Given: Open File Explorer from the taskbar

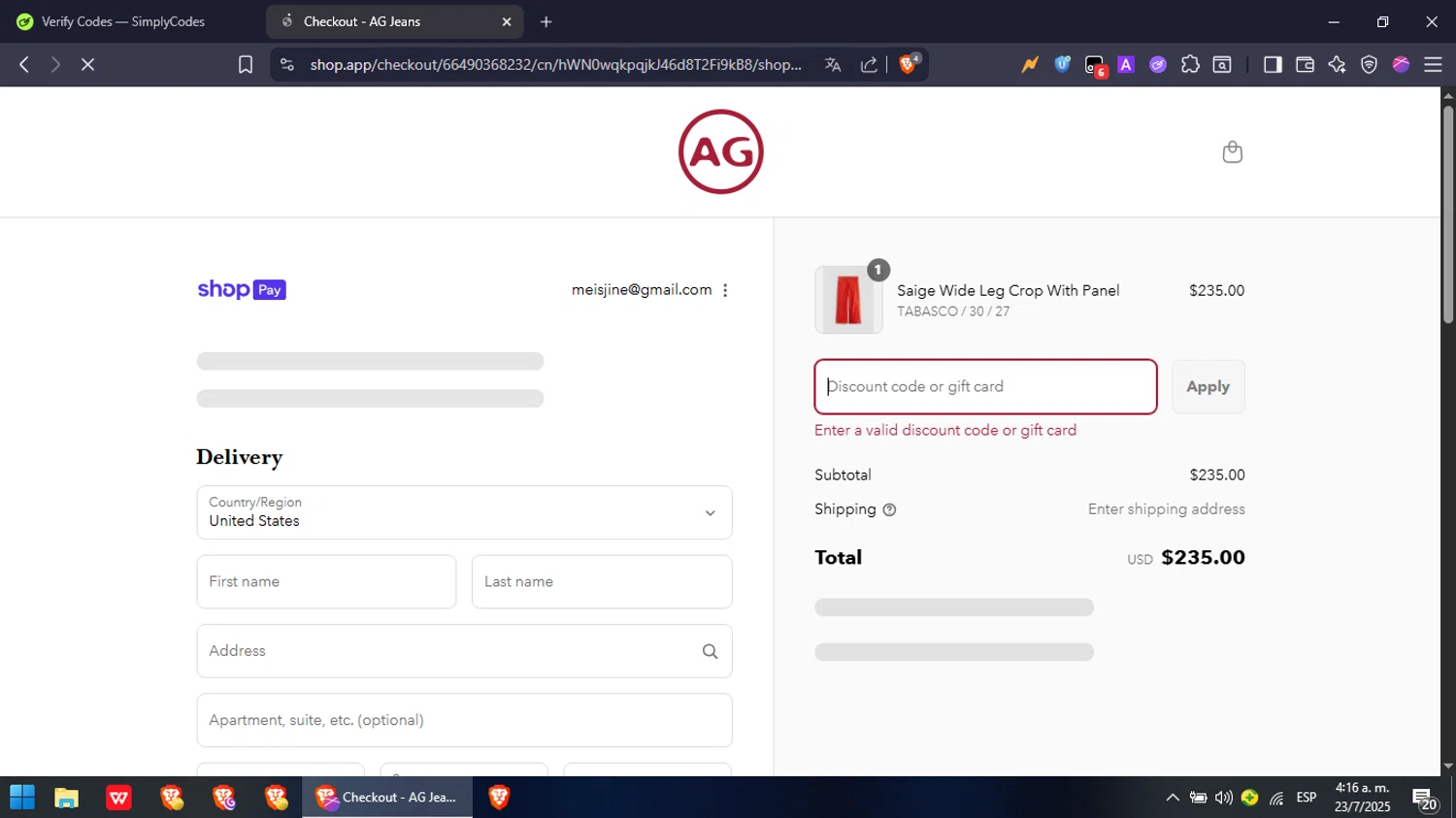Looking at the screenshot, I should click(66, 798).
